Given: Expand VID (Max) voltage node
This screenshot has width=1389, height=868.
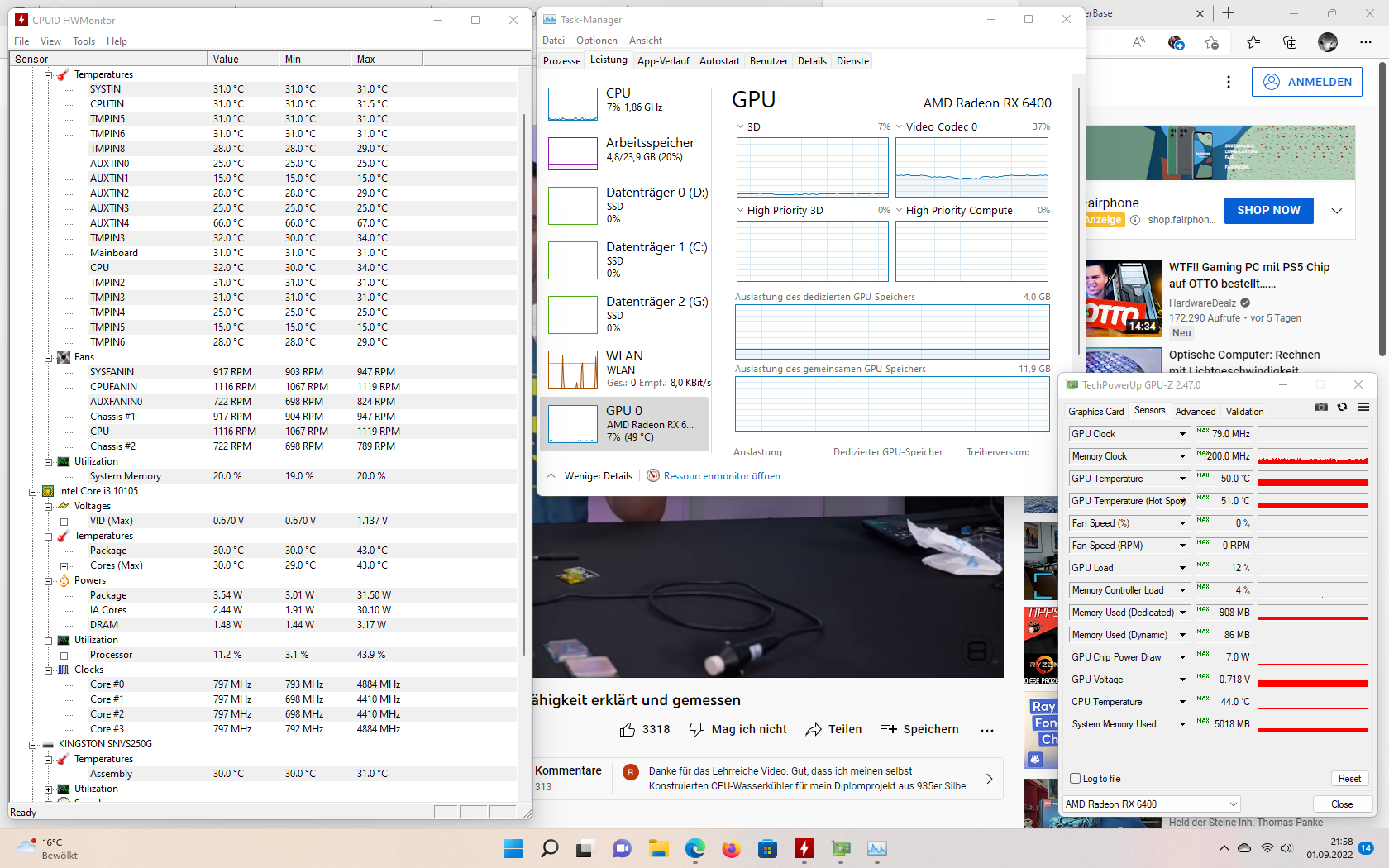Looking at the screenshot, I should coord(64,522).
